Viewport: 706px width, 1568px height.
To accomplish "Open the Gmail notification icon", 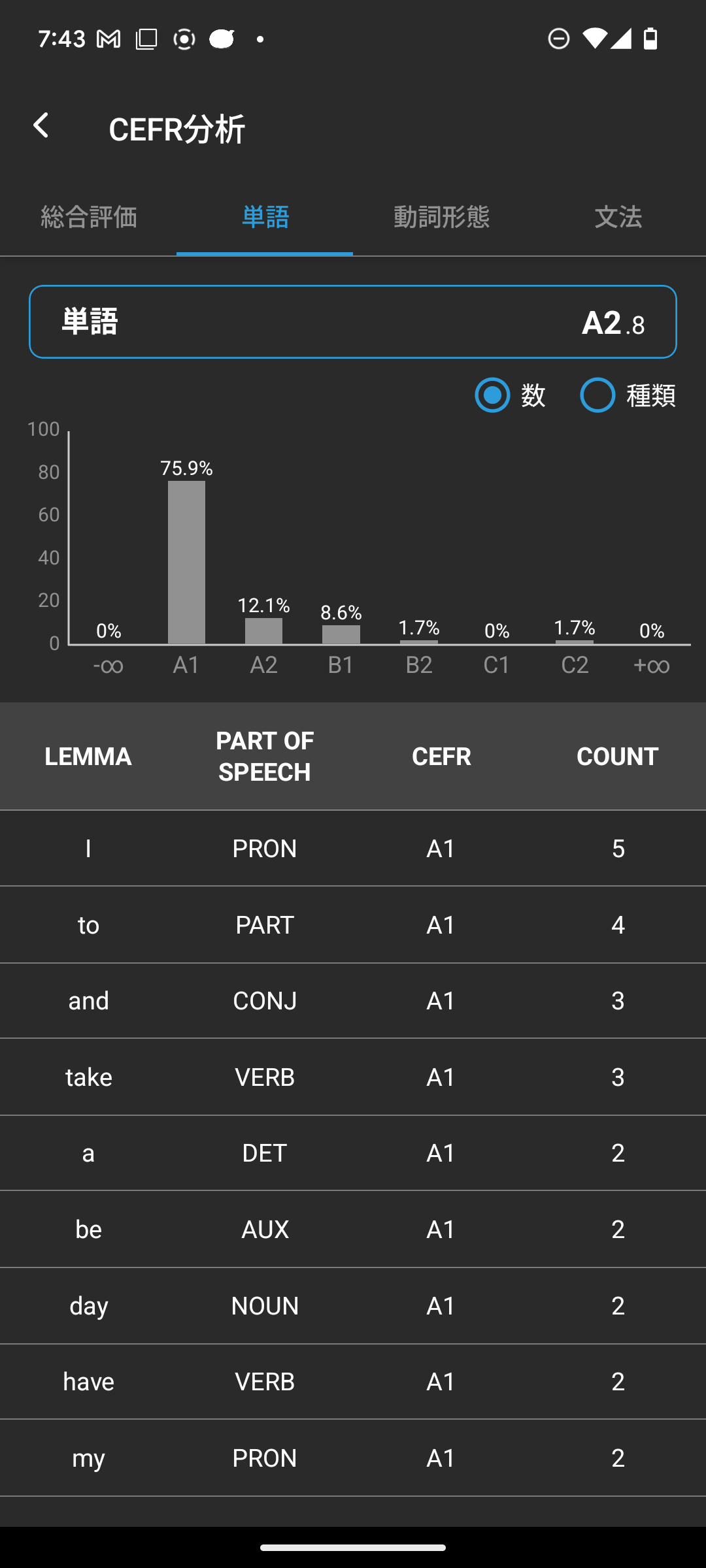I will tap(109, 39).
